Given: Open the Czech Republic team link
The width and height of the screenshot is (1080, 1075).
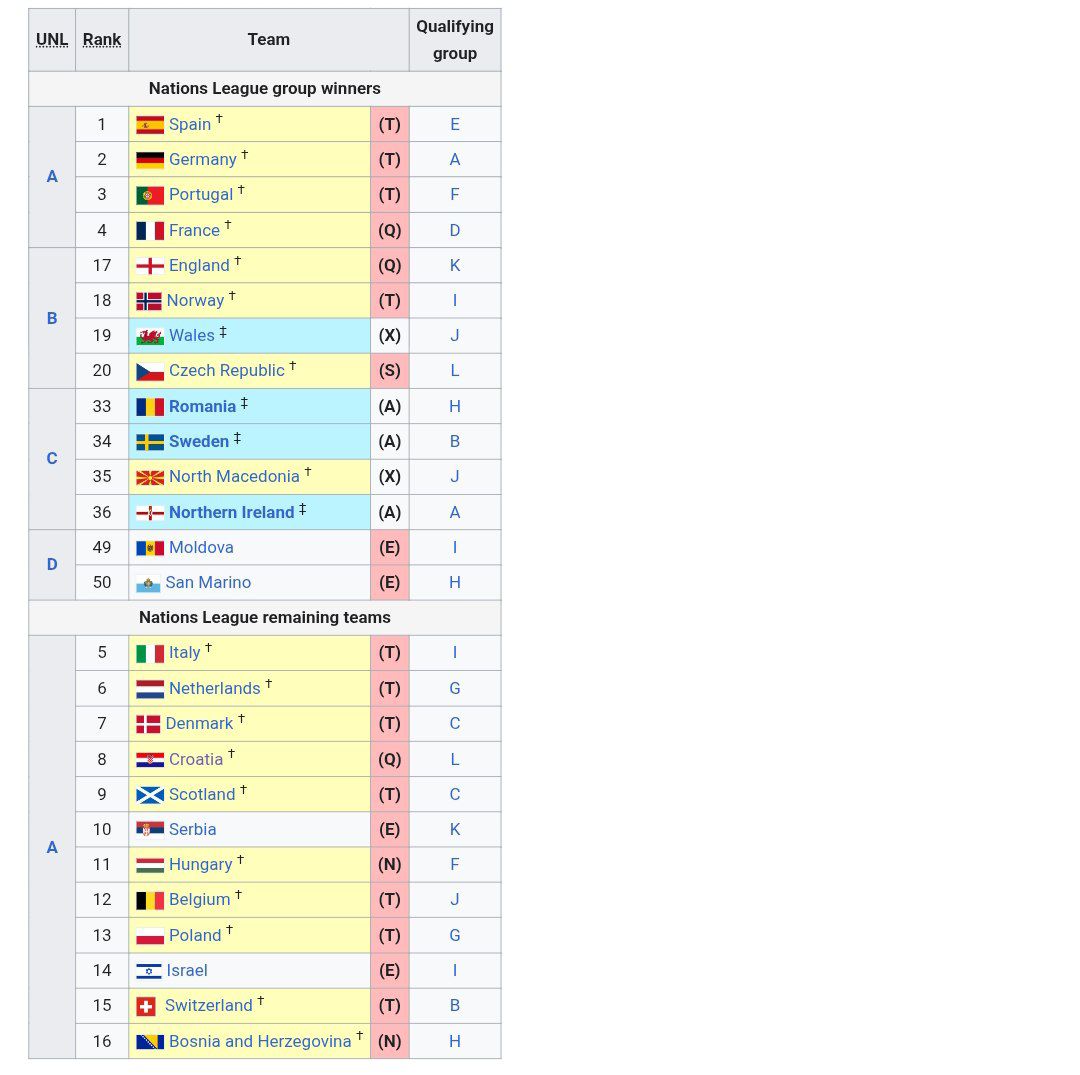Looking at the screenshot, I should pyautogui.click(x=224, y=370).
